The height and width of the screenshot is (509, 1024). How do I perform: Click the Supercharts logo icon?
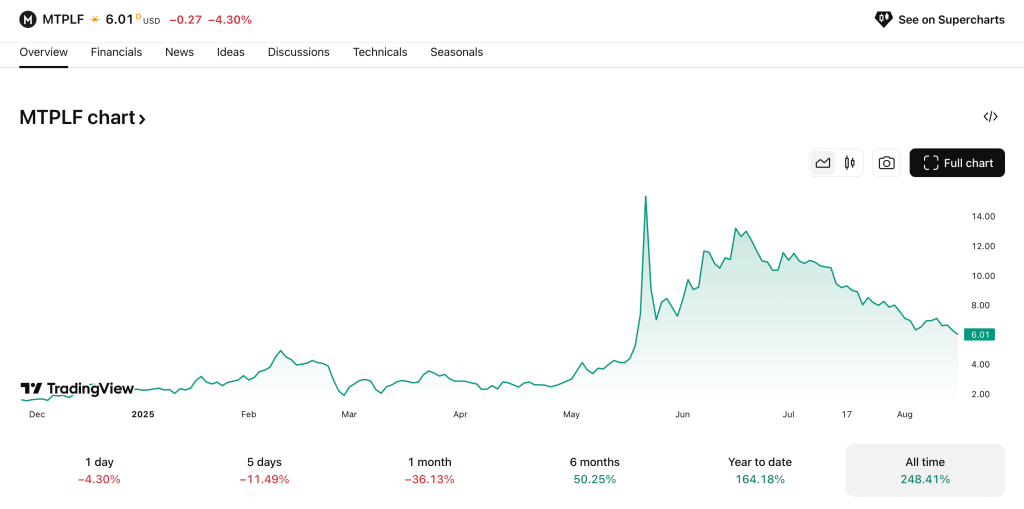(x=883, y=19)
